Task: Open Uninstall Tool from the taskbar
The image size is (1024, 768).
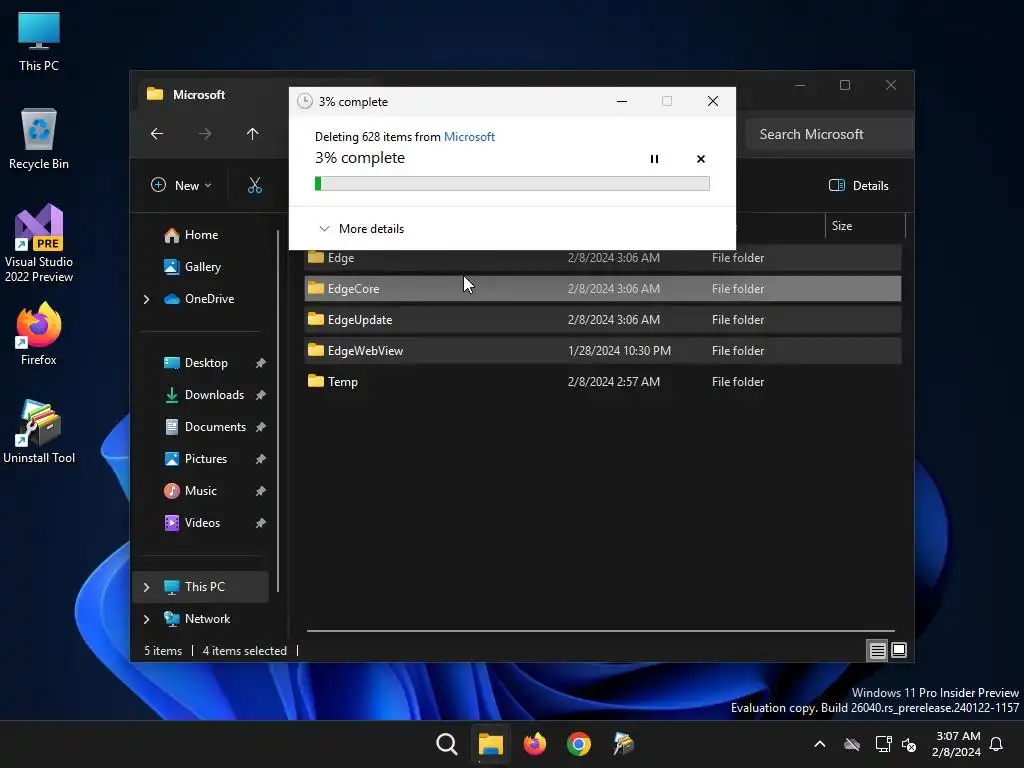Action: [x=623, y=744]
